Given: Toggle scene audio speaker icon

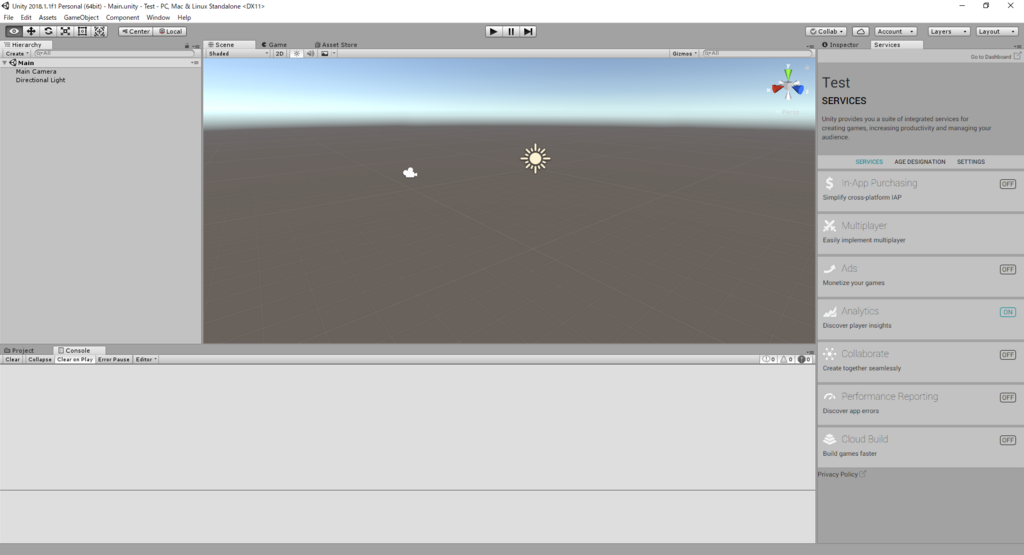Looking at the screenshot, I should pyautogui.click(x=311, y=54).
